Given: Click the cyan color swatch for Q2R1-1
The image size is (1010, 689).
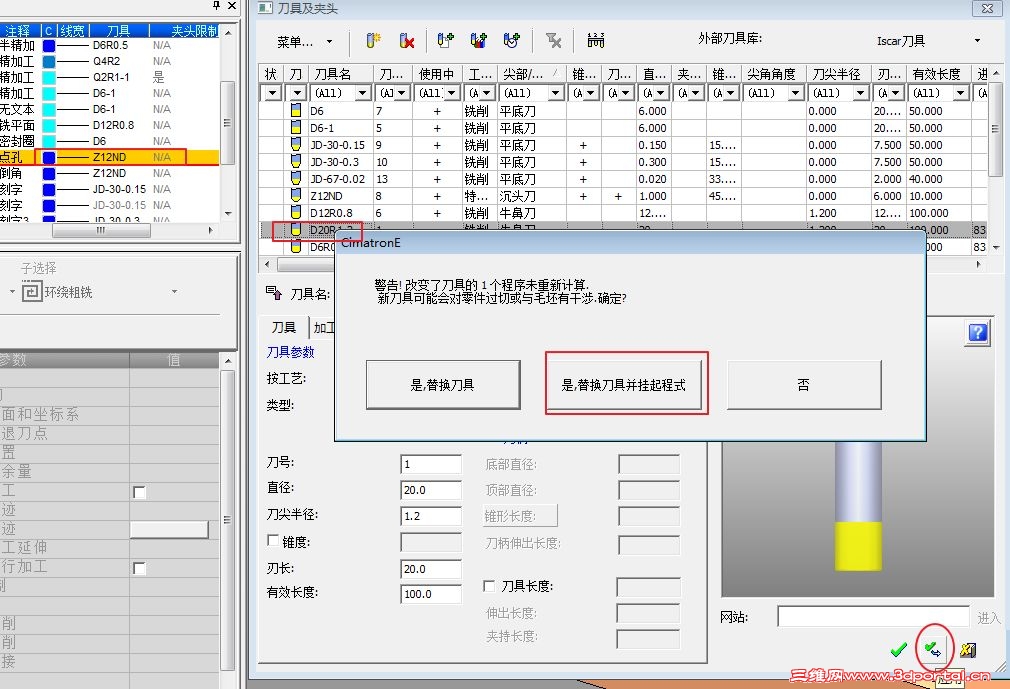Looking at the screenshot, I should 49,77.
